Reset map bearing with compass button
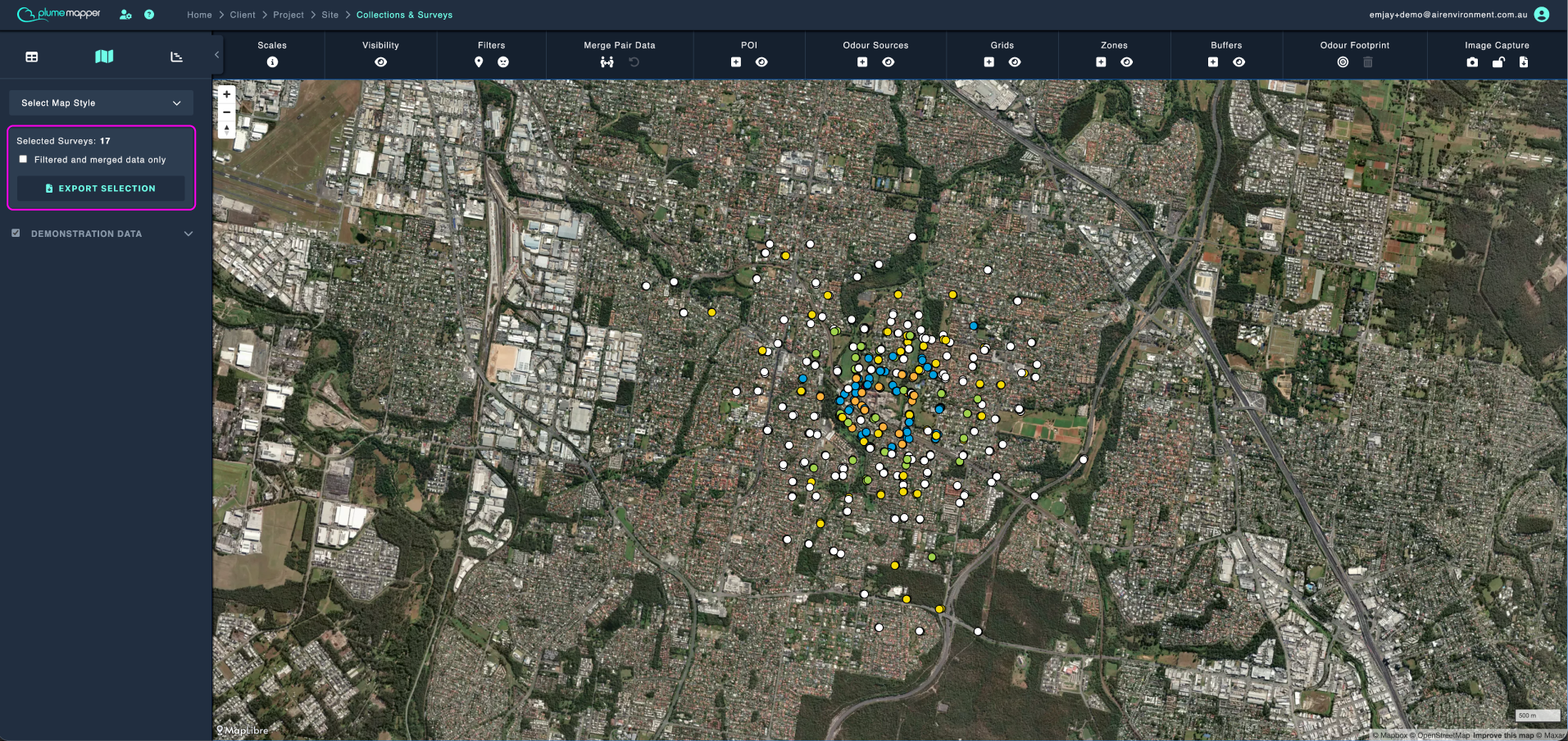This screenshot has height=741, width=1568. pos(227,130)
